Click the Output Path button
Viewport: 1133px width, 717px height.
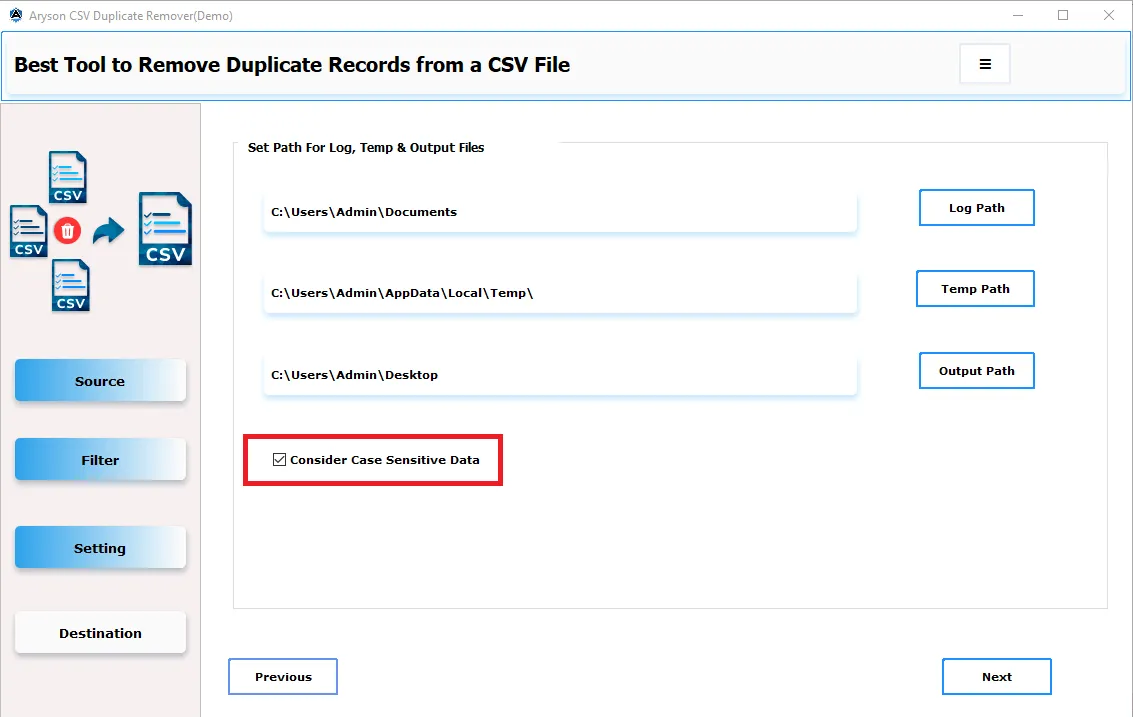[x=977, y=371]
